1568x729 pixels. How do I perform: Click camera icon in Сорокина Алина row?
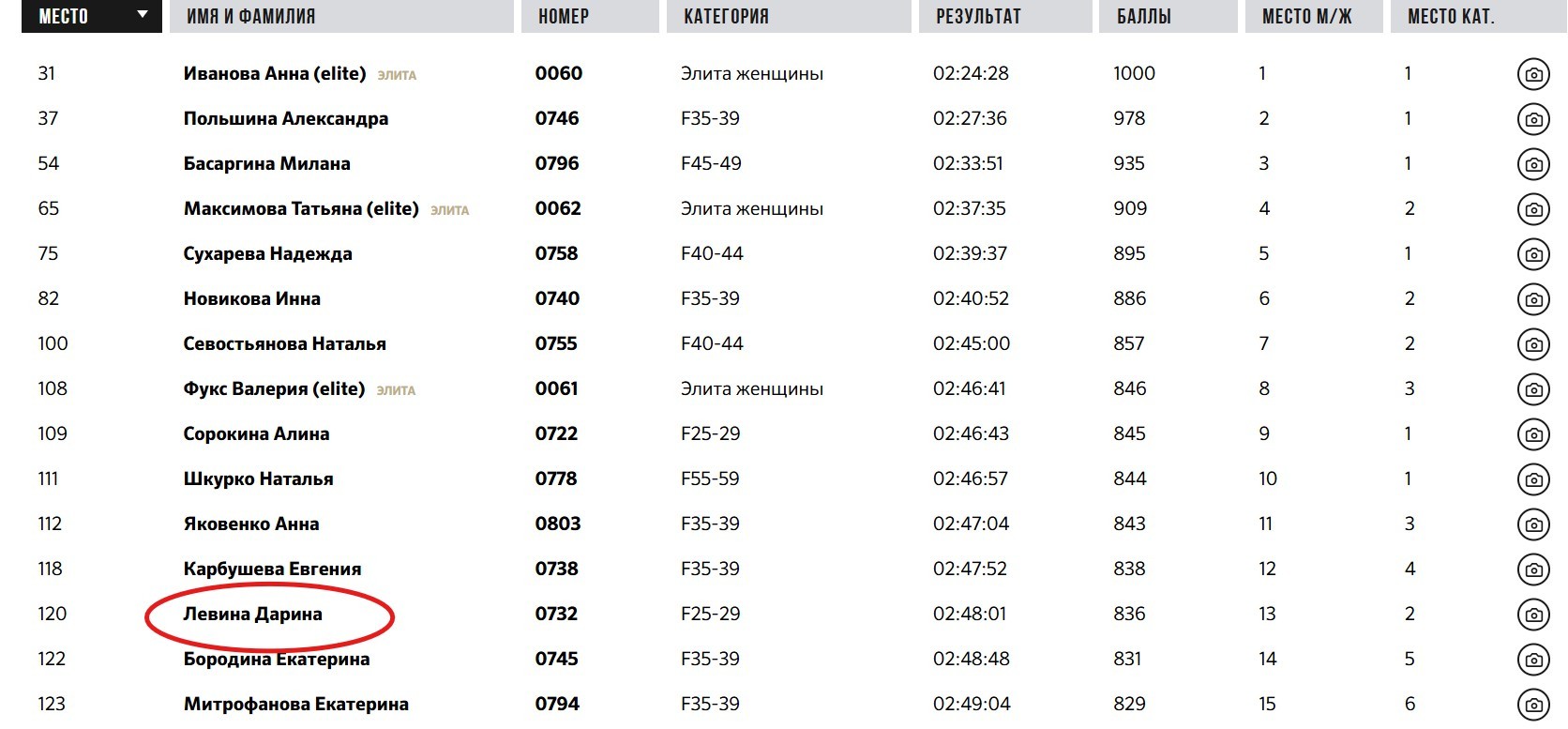coord(1533,434)
